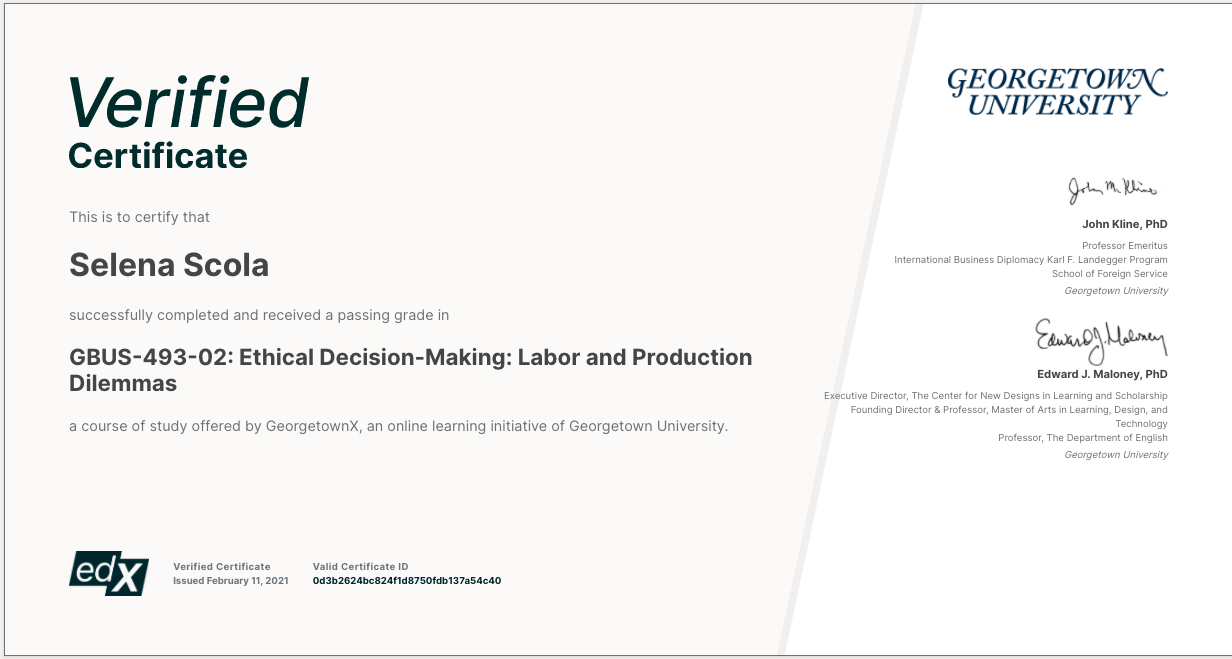Viewport: 1232px width, 659px height.
Task: Click "successfully completed and received a passing grade in"
Action: tap(259, 315)
